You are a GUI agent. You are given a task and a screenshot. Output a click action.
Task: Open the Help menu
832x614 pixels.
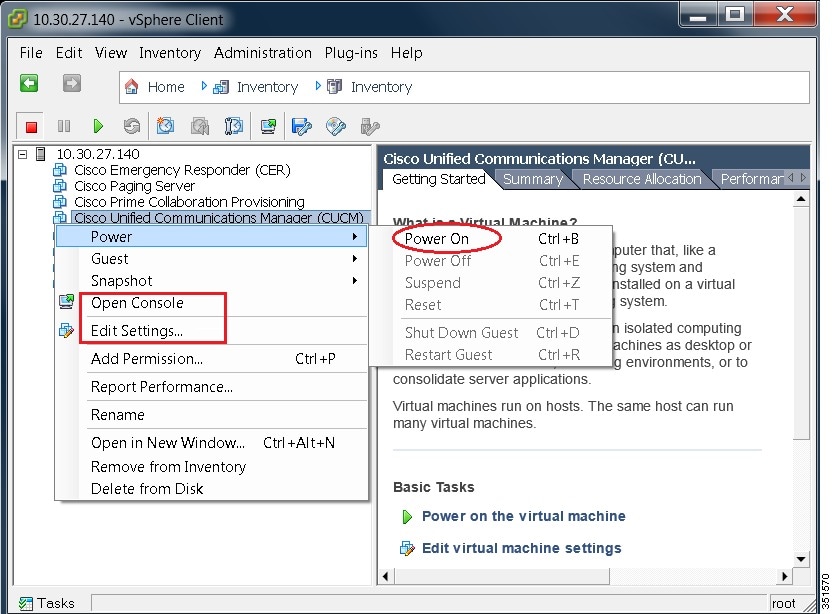[406, 53]
